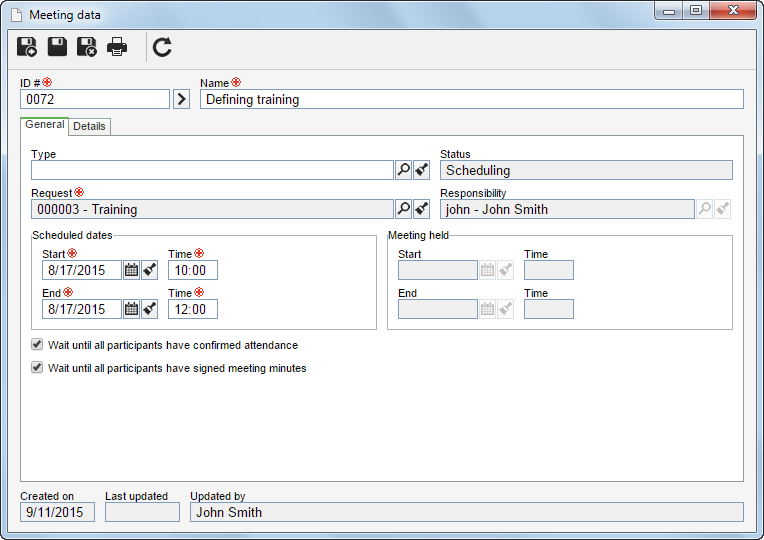The image size is (764, 540).
Task: Refresh the form with the reload icon
Action: pos(162,47)
